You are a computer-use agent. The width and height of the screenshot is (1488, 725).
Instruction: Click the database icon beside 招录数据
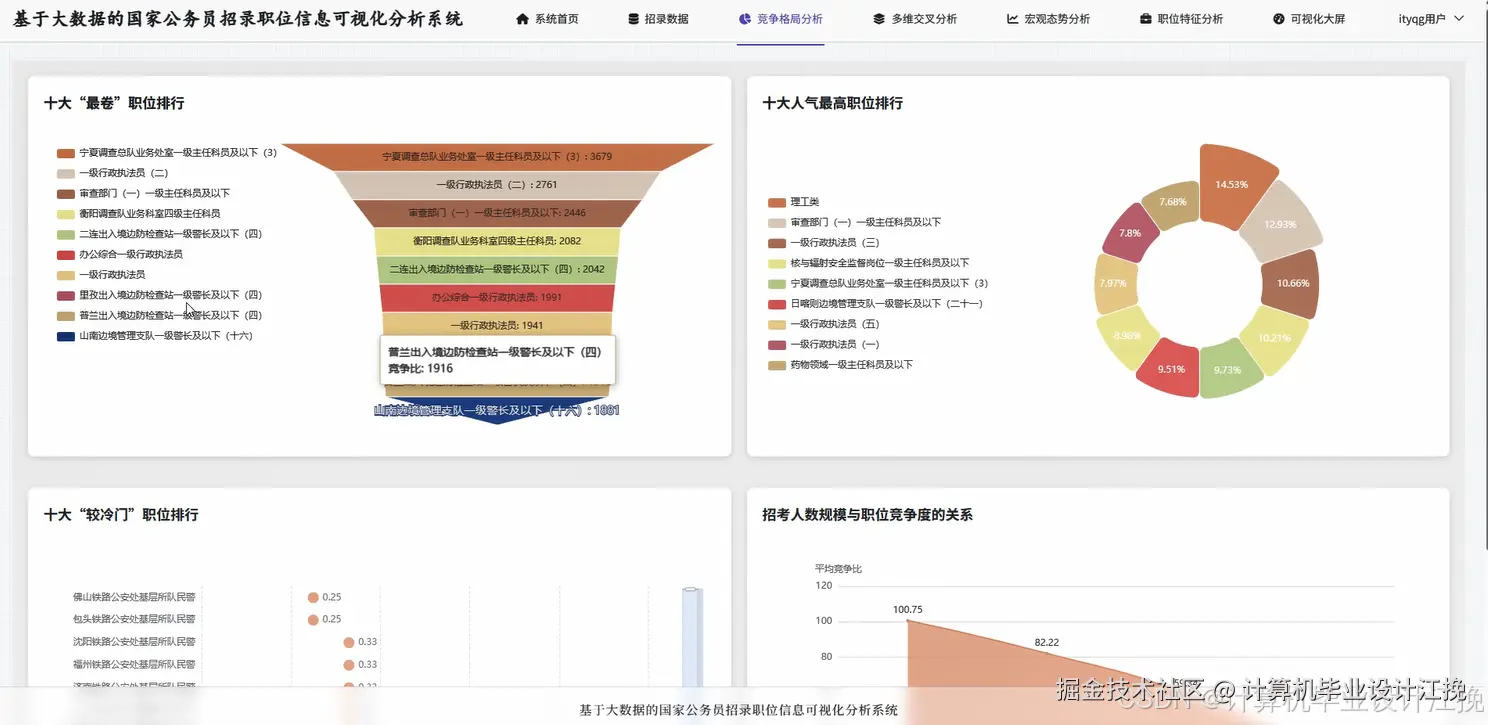[634, 19]
